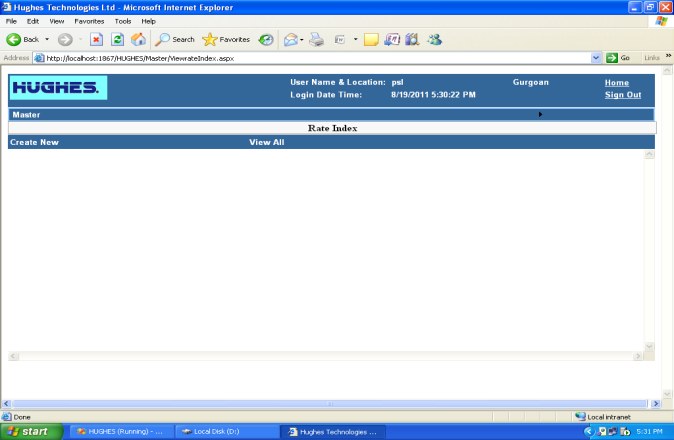The width and height of the screenshot is (674, 440).
Task: Open the address bar dropdown arrow
Action: pos(597,58)
